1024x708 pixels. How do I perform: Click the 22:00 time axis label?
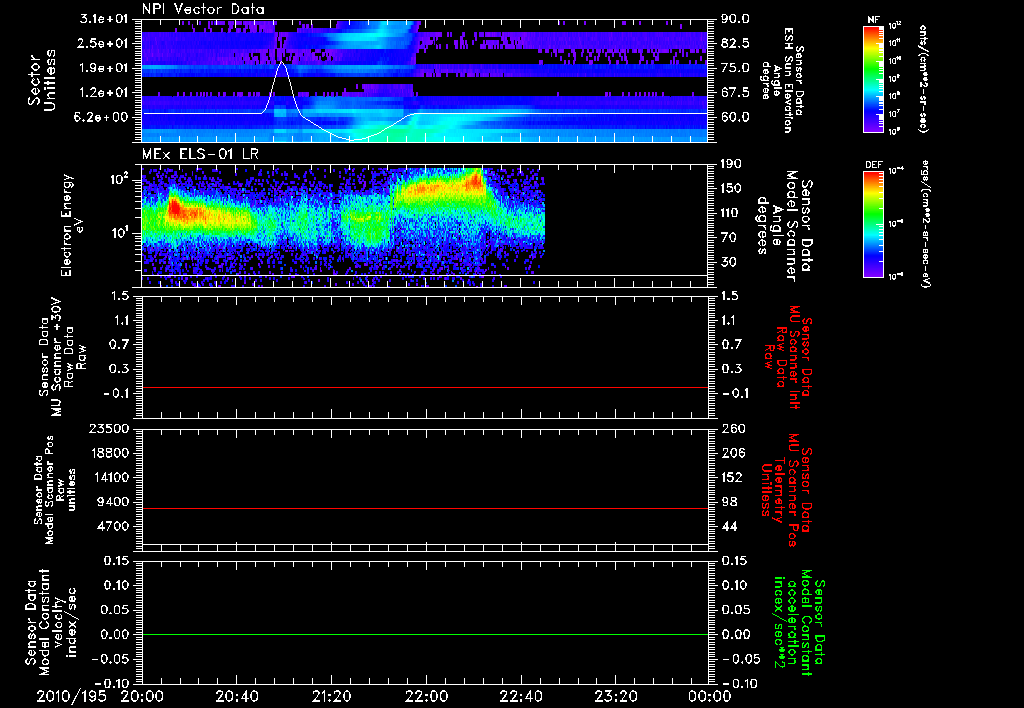click(426, 696)
